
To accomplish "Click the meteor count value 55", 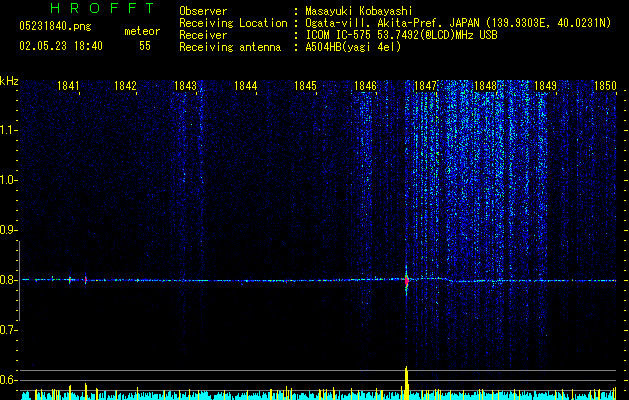I will pyautogui.click(x=145, y=46).
